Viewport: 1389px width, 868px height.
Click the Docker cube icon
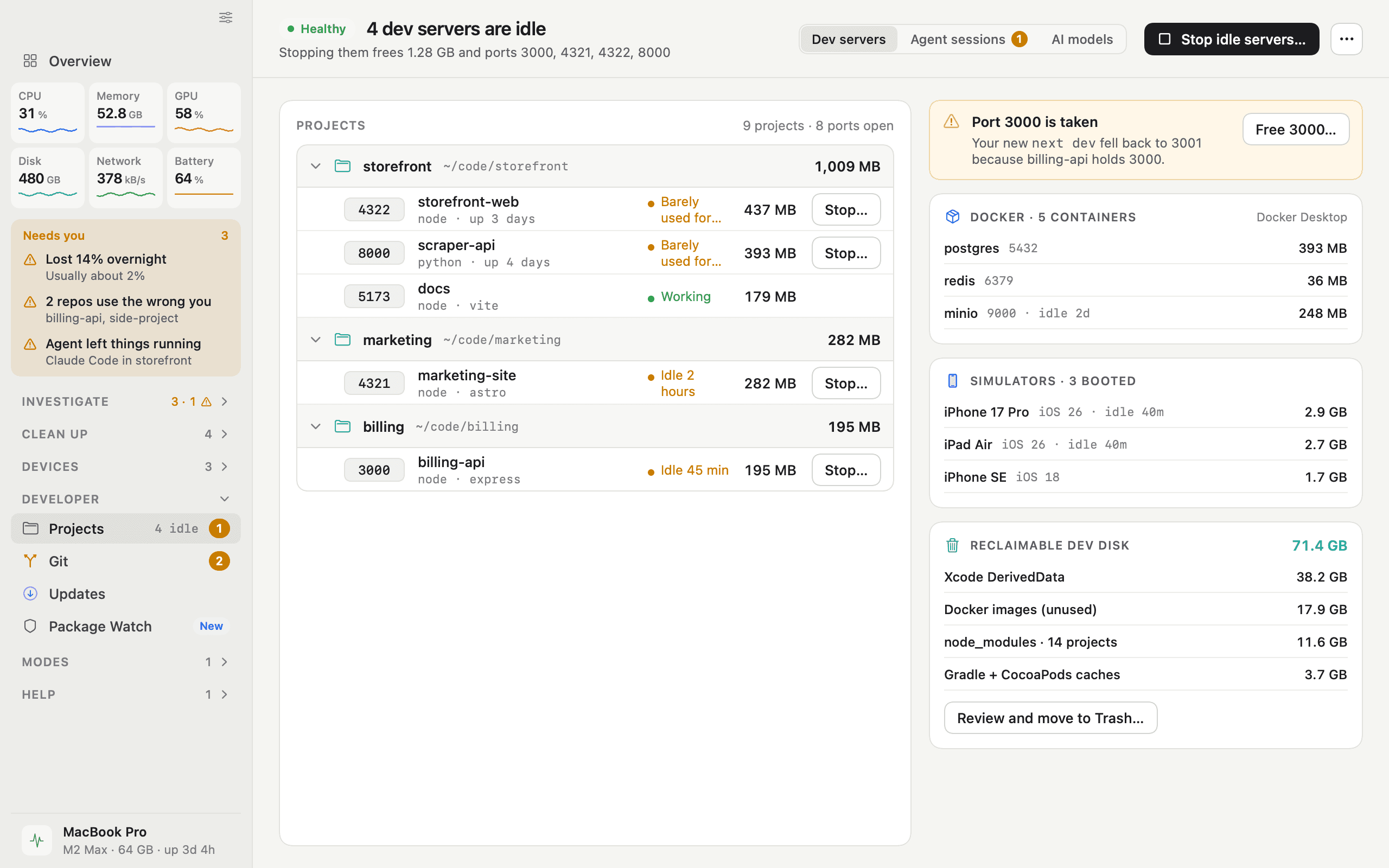952,216
